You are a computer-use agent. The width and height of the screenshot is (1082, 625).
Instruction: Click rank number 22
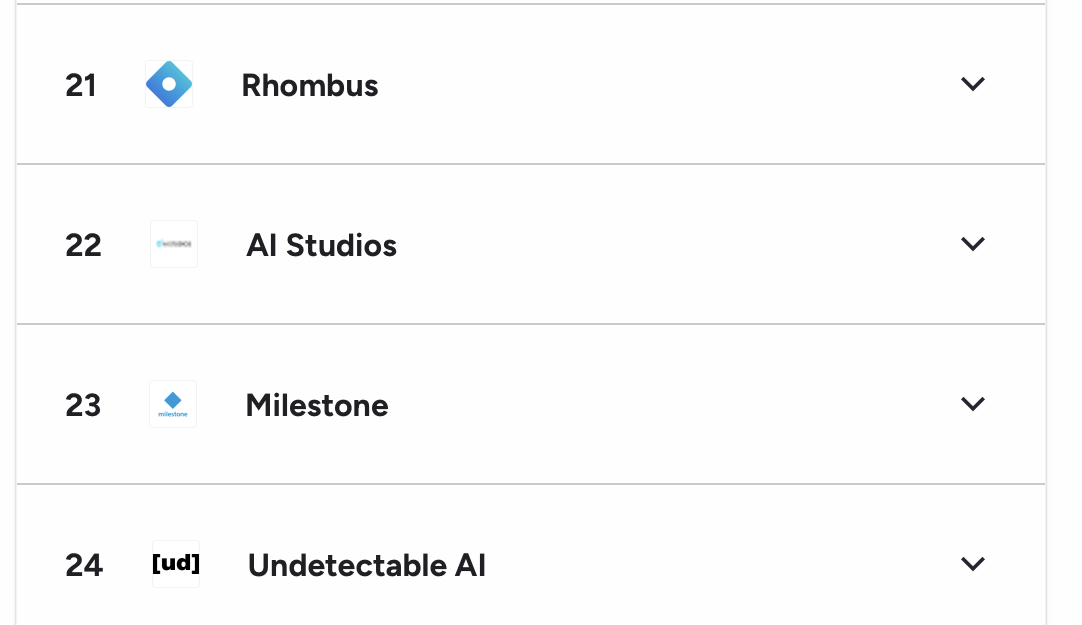pyautogui.click(x=83, y=245)
